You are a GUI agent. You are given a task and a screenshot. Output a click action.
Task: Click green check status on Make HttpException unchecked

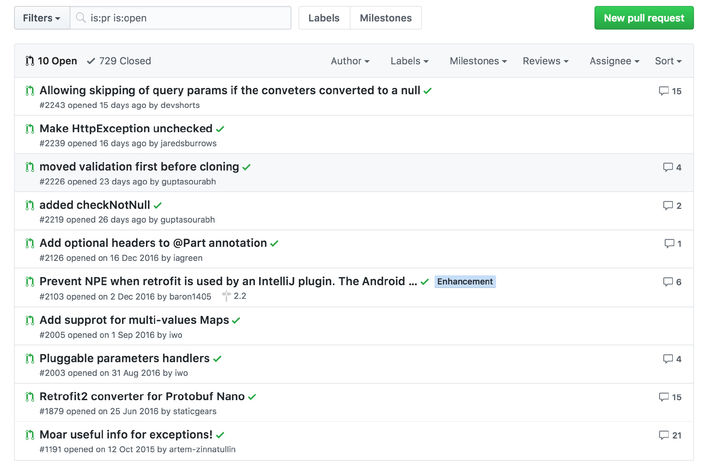click(x=220, y=129)
